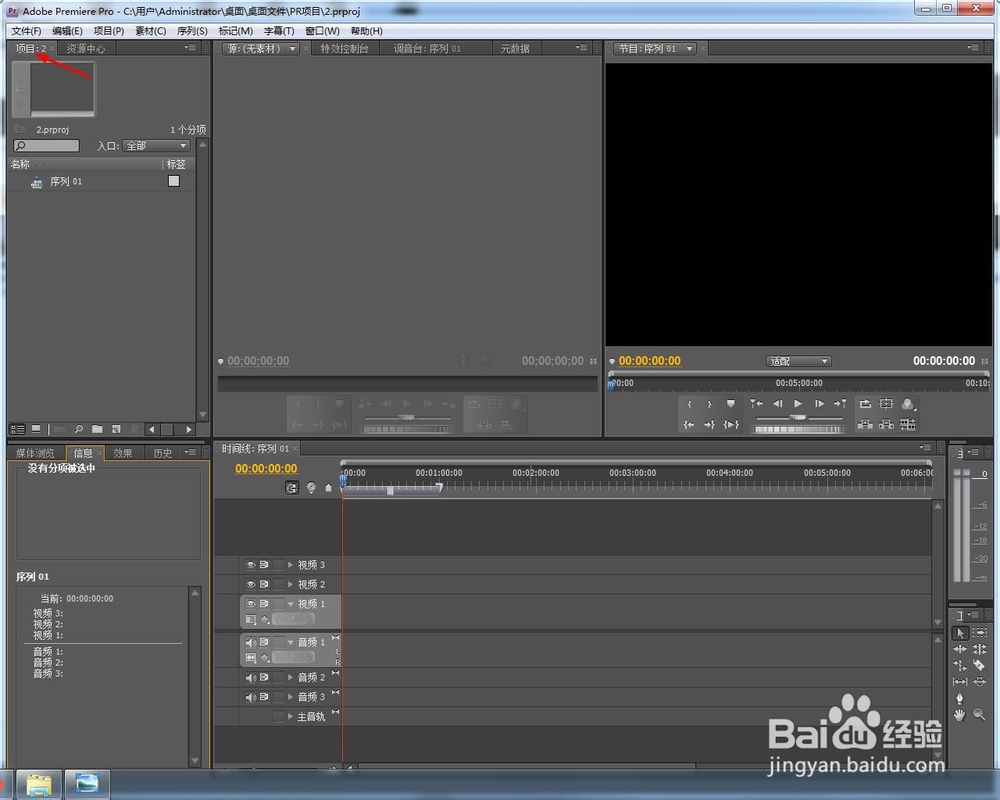This screenshot has width=1000, height=800.
Task: Toggle Safe Margins in program monitor
Action: coord(886,404)
